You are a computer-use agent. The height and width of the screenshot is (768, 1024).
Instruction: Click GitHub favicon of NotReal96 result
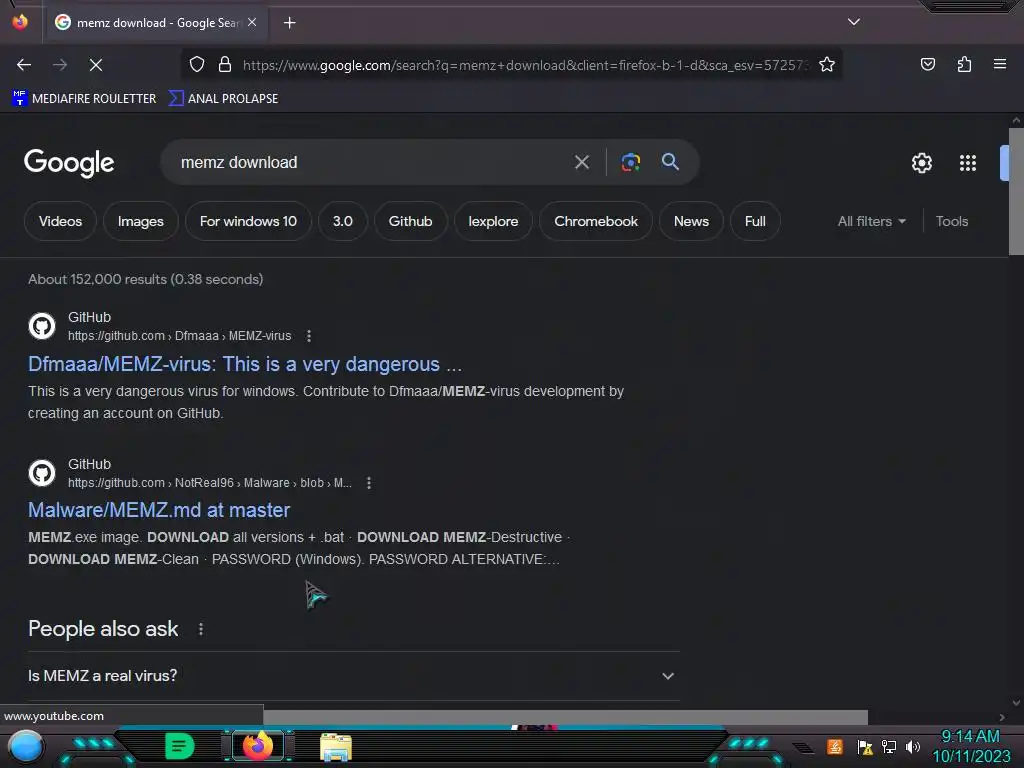pos(42,473)
